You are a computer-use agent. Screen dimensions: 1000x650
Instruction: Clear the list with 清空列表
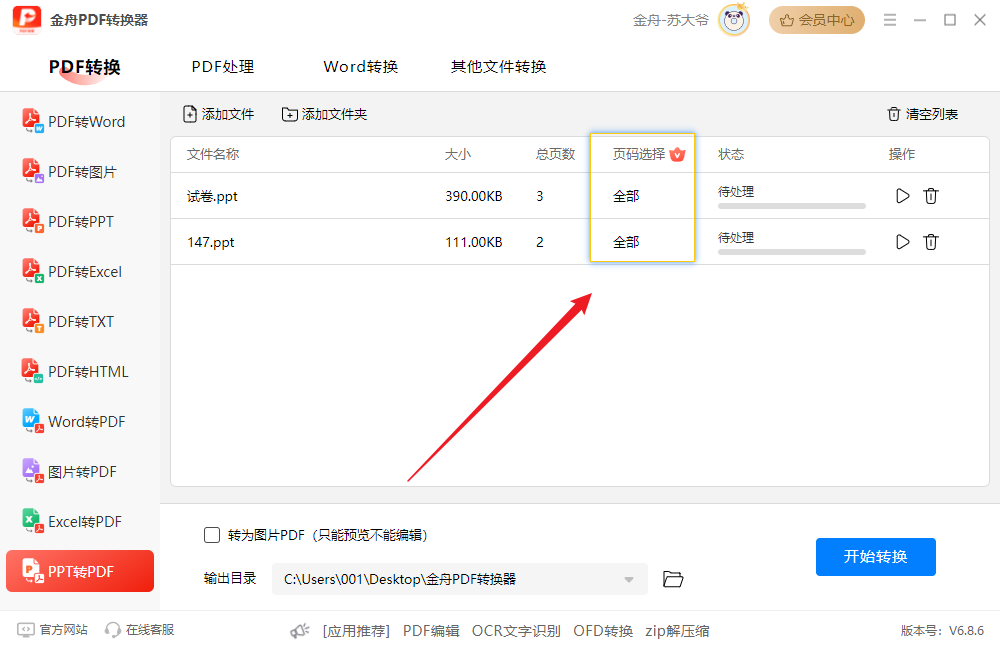coord(922,114)
